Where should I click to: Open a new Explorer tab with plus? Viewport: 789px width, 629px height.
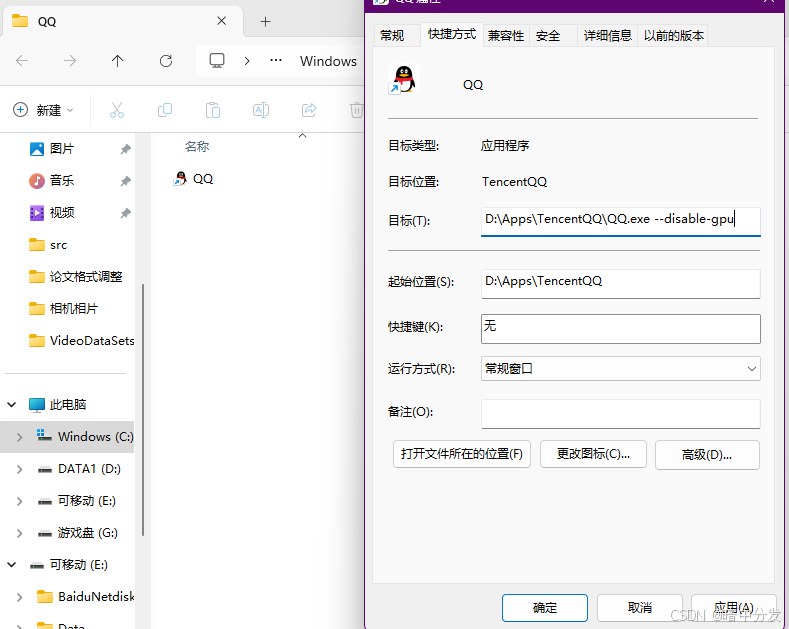click(265, 21)
